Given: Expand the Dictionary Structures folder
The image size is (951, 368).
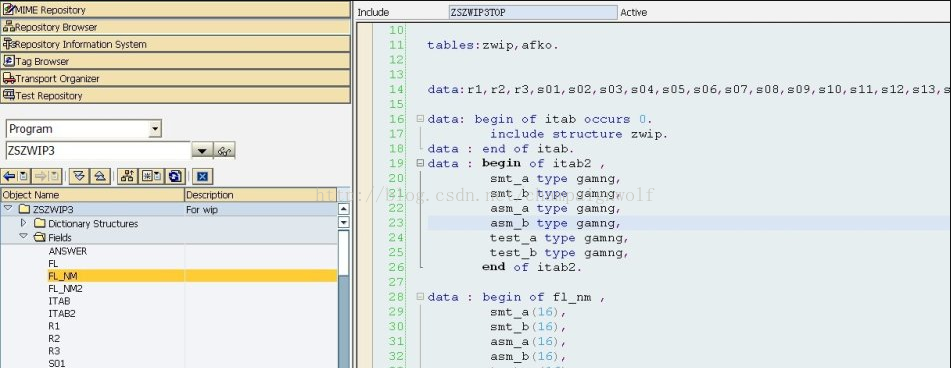Looking at the screenshot, I should click(24, 223).
